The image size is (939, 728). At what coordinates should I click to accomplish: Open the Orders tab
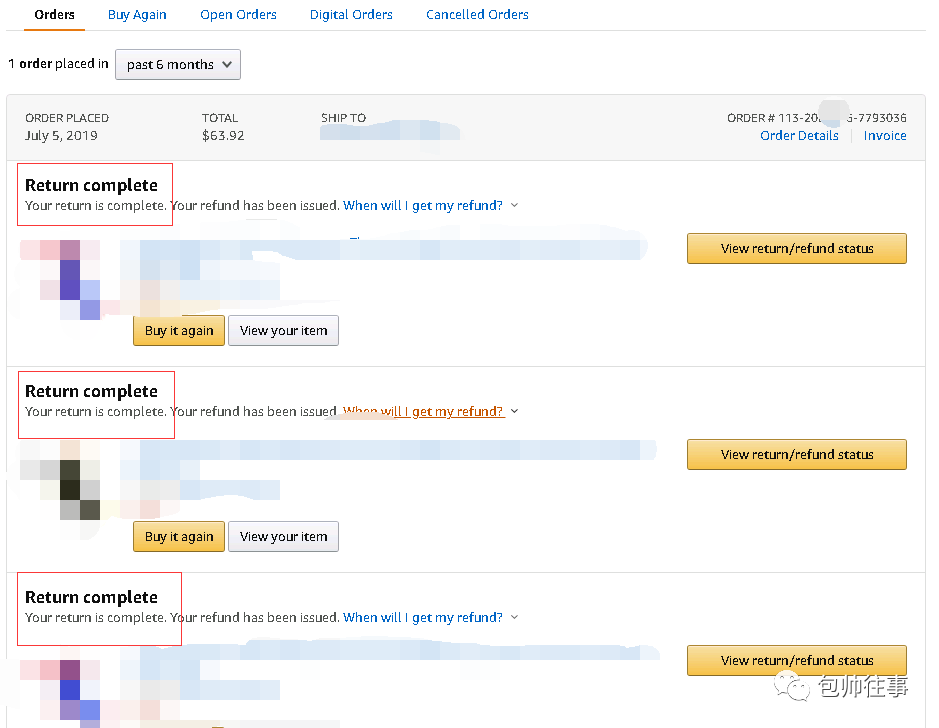click(54, 15)
